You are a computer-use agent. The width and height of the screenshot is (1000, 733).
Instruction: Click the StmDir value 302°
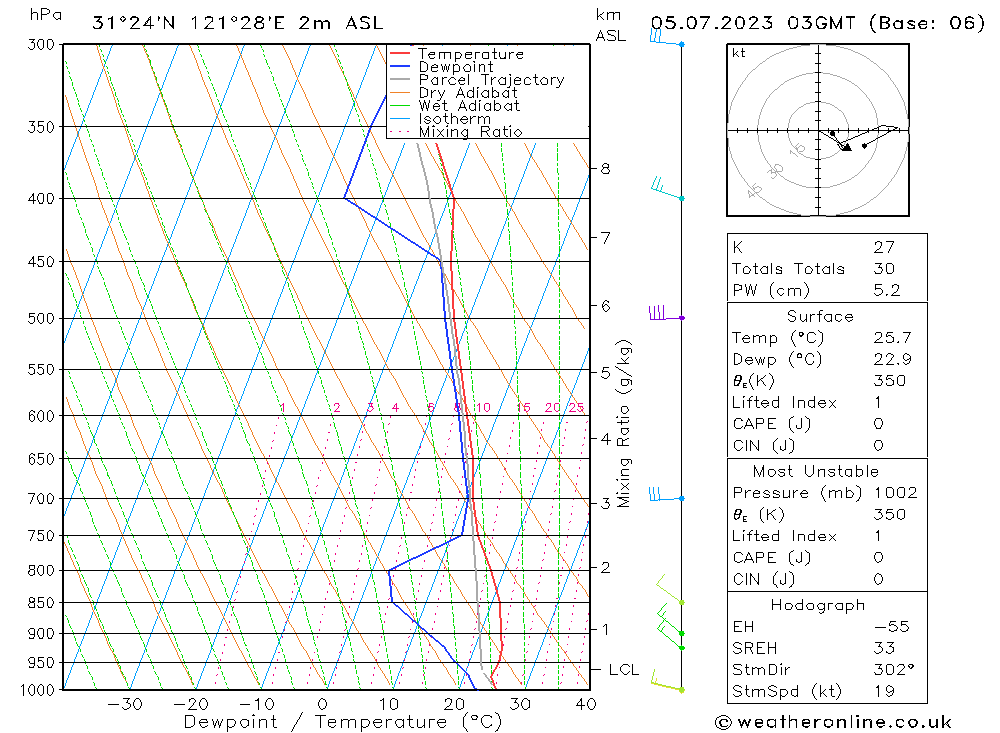894,670
